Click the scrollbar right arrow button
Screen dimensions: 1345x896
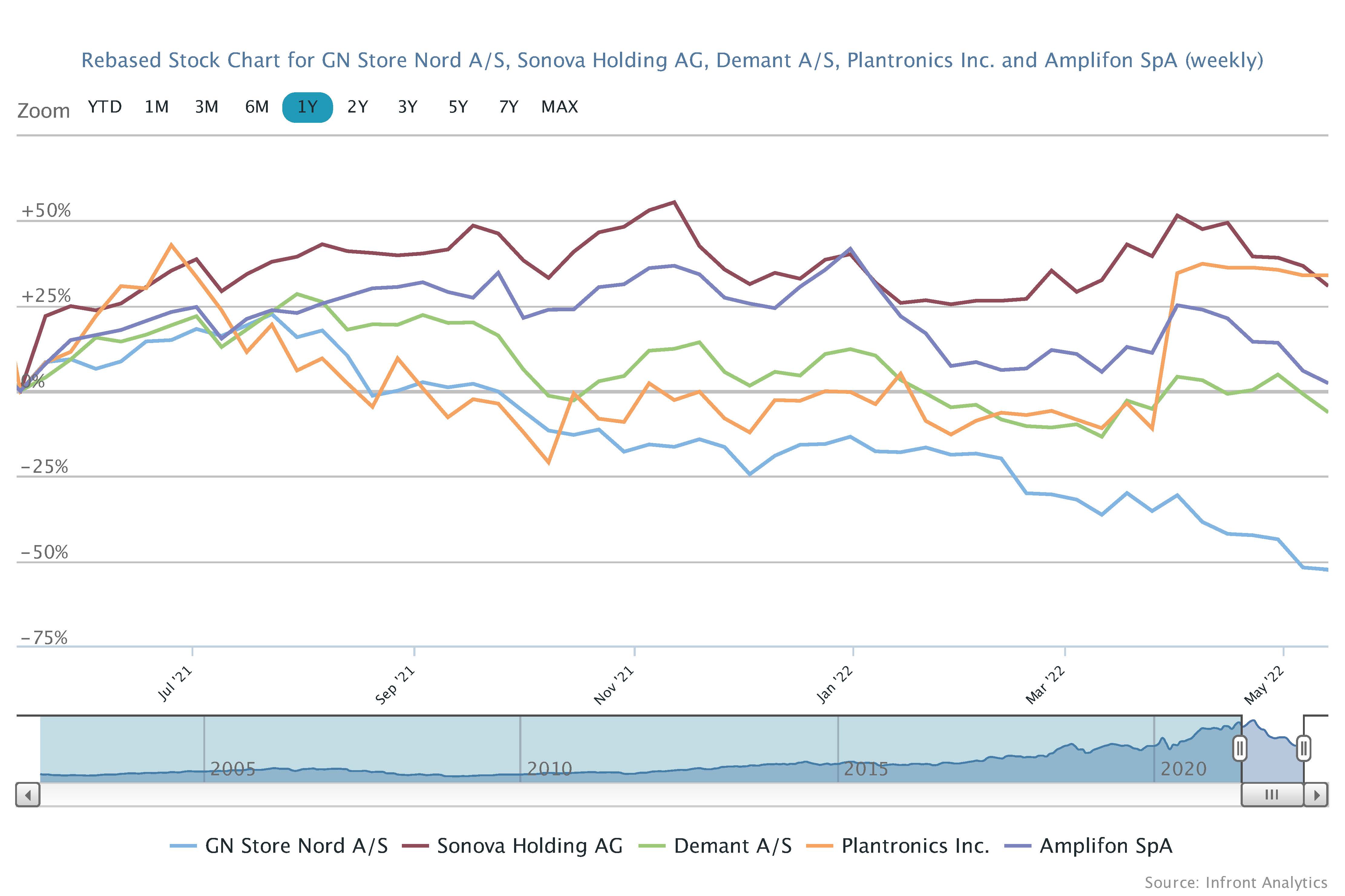1317,795
